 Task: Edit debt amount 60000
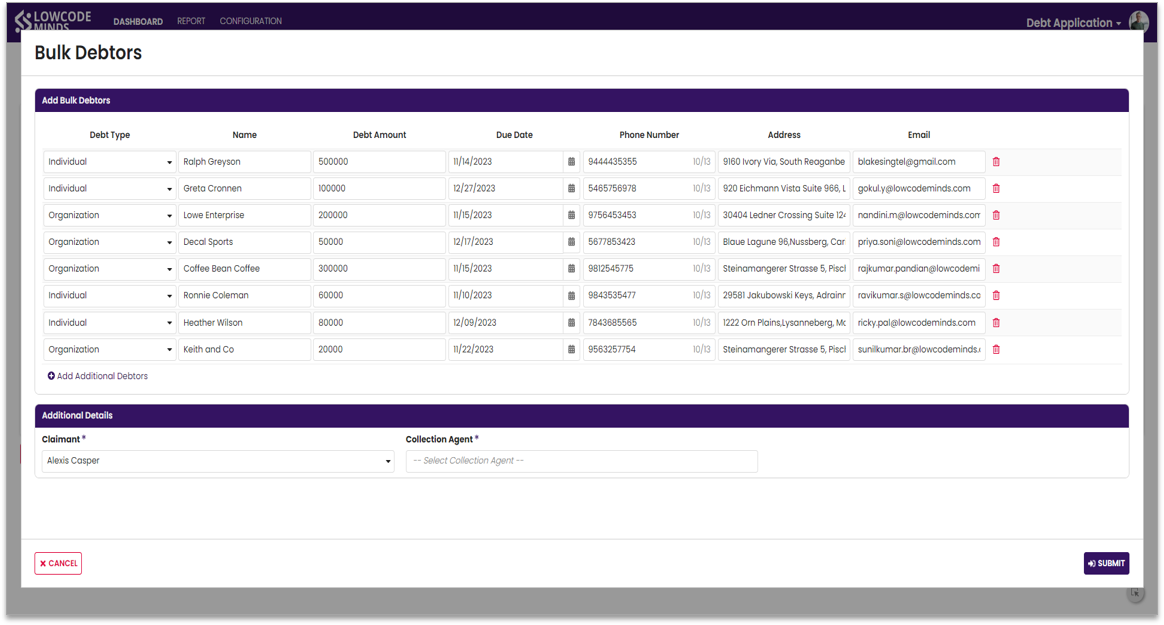(x=379, y=295)
